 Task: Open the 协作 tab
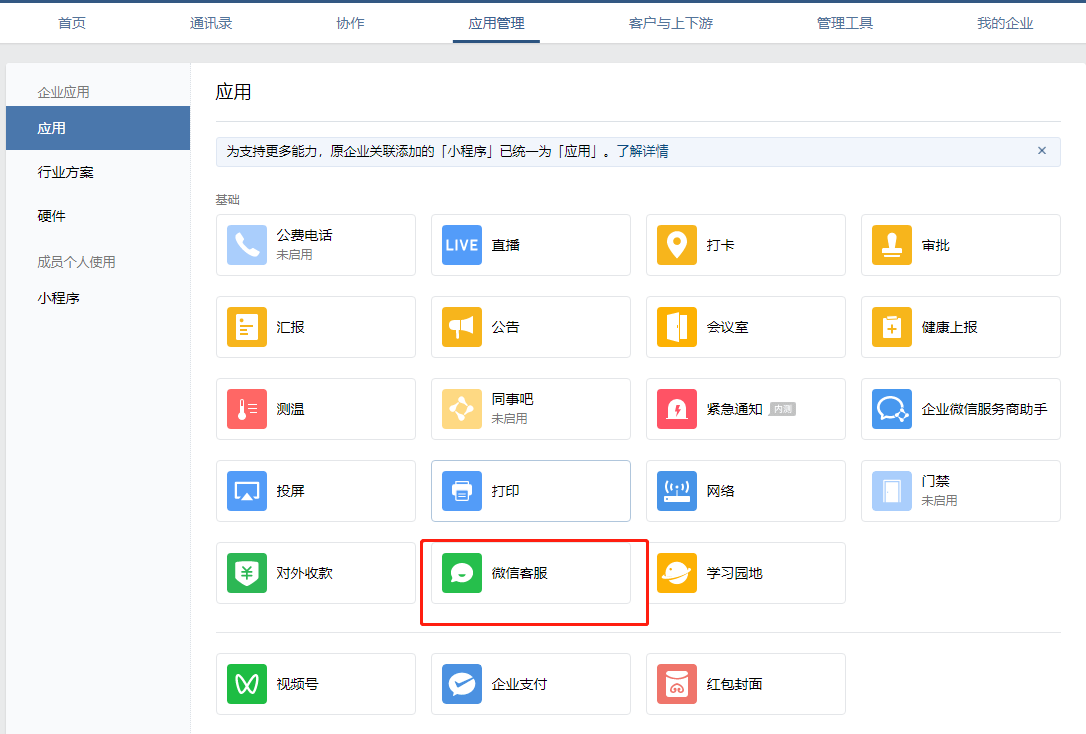350,23
